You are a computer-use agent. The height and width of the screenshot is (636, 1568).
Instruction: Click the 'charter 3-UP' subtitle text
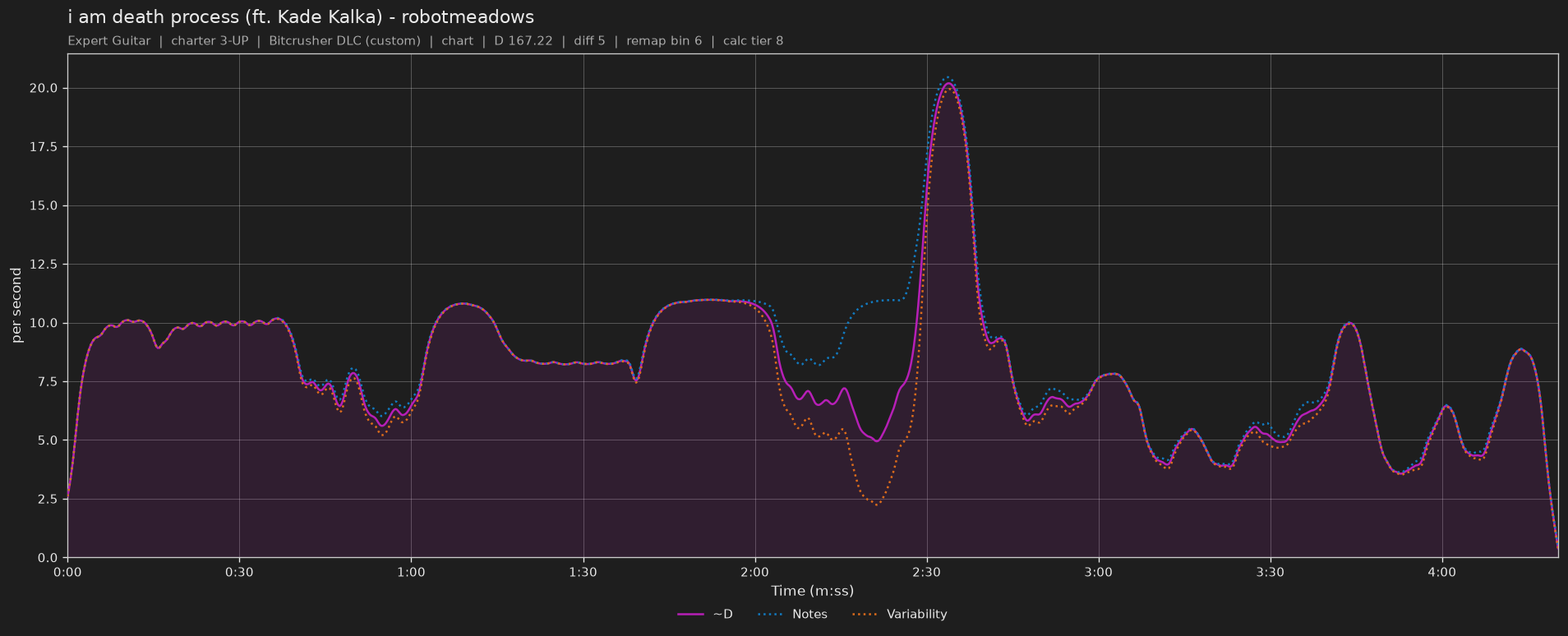(210, 40)
